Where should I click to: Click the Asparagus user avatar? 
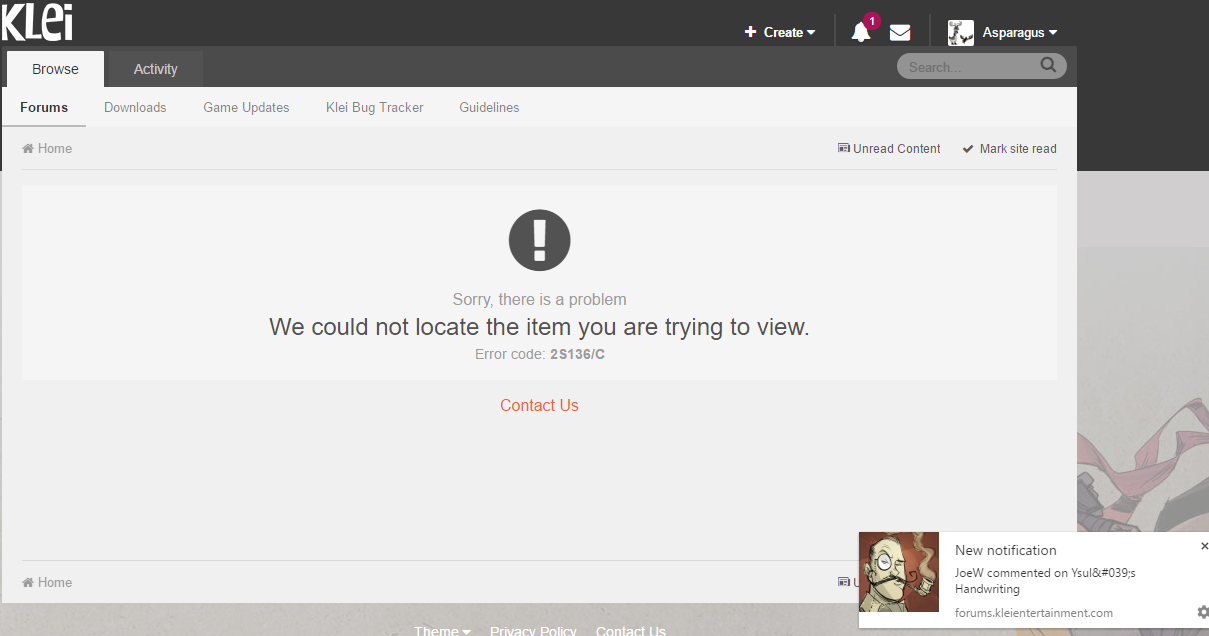tap(961, 33)
